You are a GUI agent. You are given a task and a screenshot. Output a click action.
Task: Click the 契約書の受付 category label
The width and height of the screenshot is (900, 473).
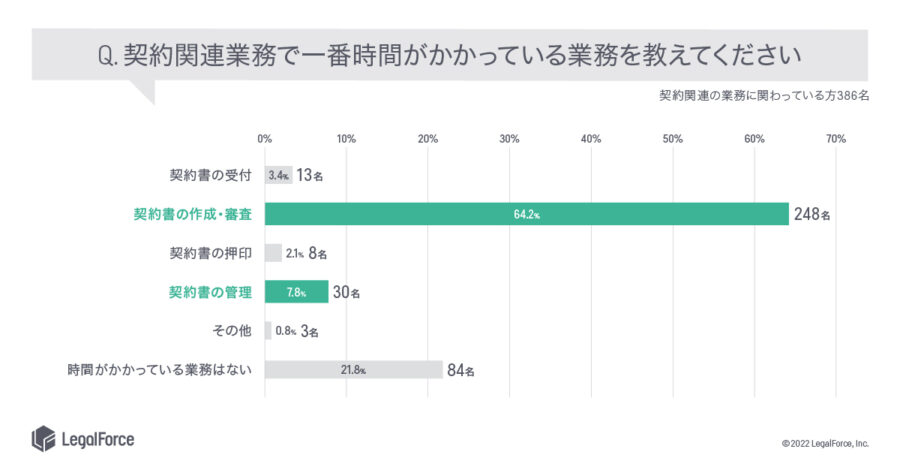pyautogui.click(x=210, y=175)
